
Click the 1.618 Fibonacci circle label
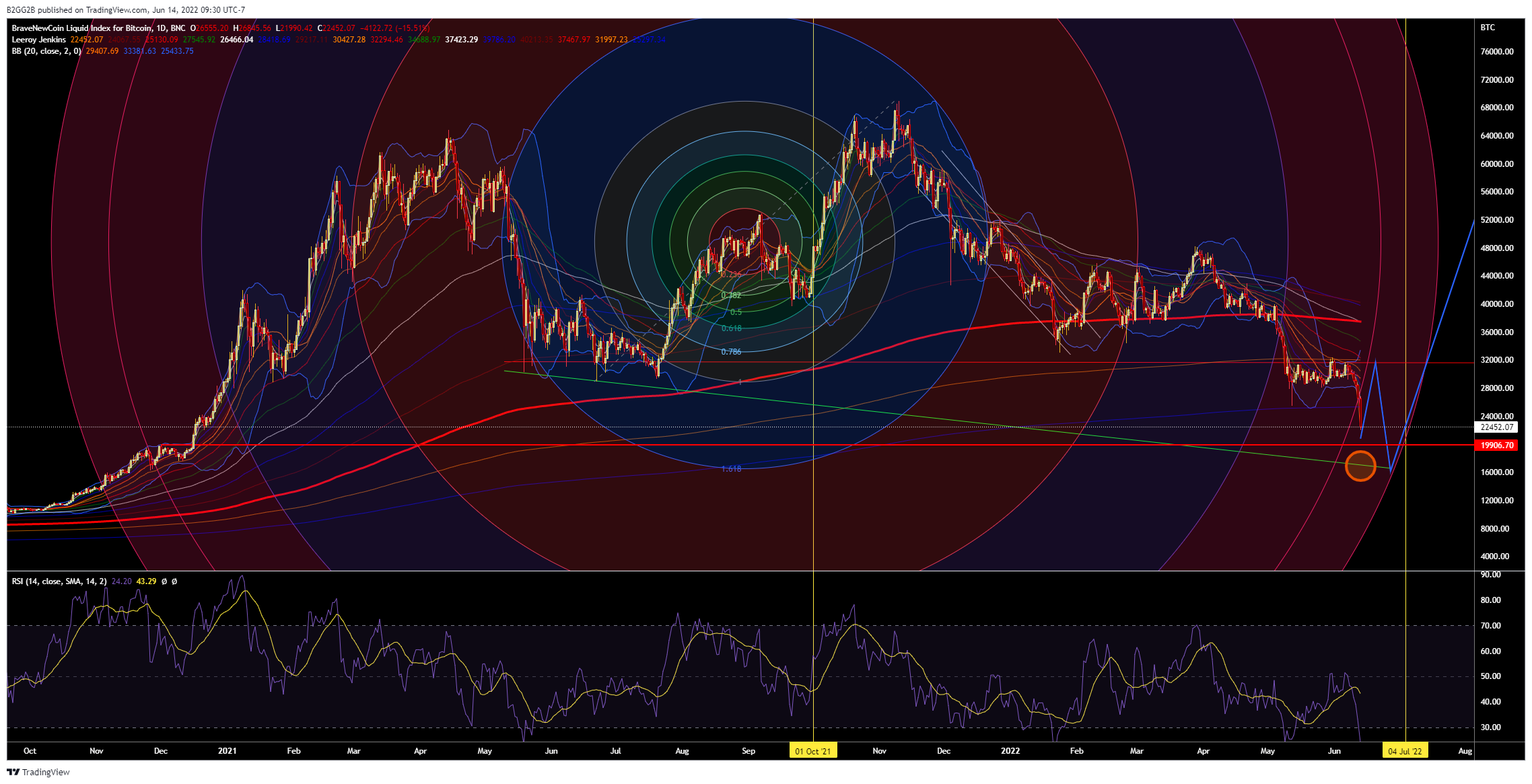click(731, 469)
